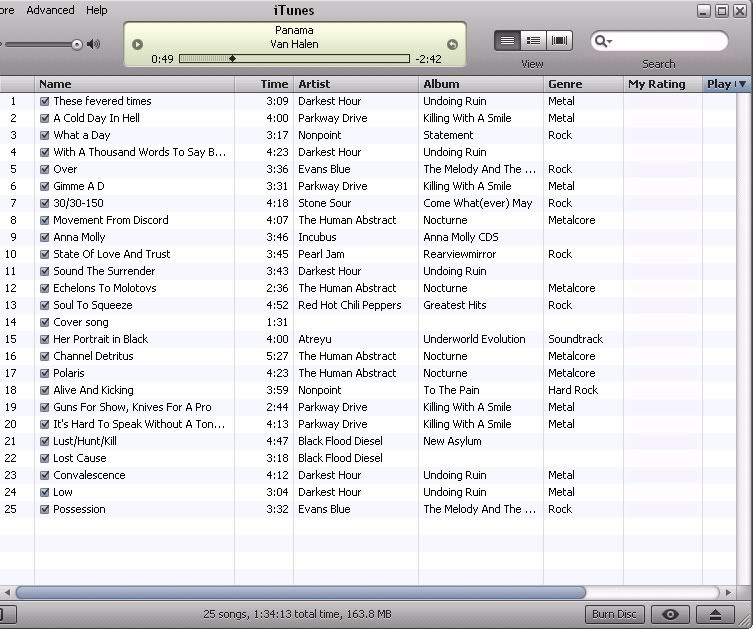Image resolution: width=753 pixels, height=629 pixels.
Task: Select the song Echelons To Molotovs
Action: click(105, 288)
